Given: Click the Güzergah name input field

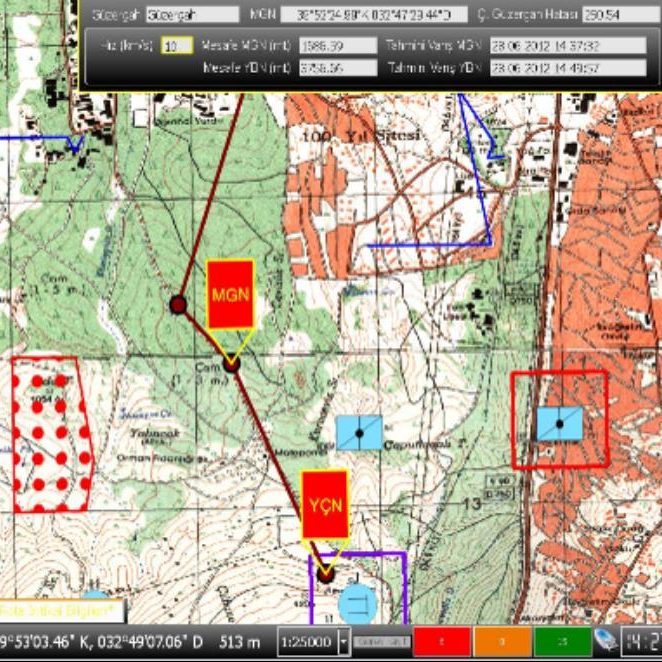Looking at the screenshot, I should [192, 15].
